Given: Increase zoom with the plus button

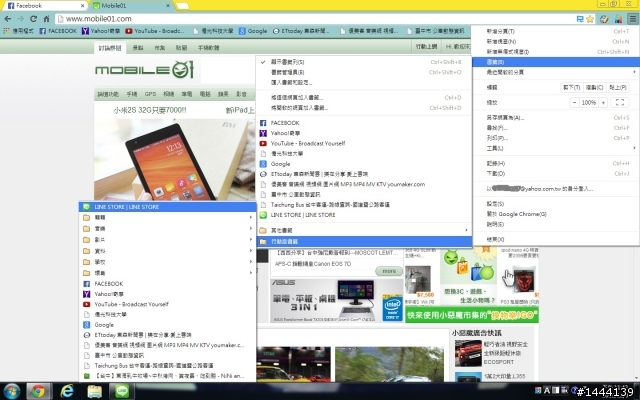Looking at the screenshot, I should coord(603,102).
